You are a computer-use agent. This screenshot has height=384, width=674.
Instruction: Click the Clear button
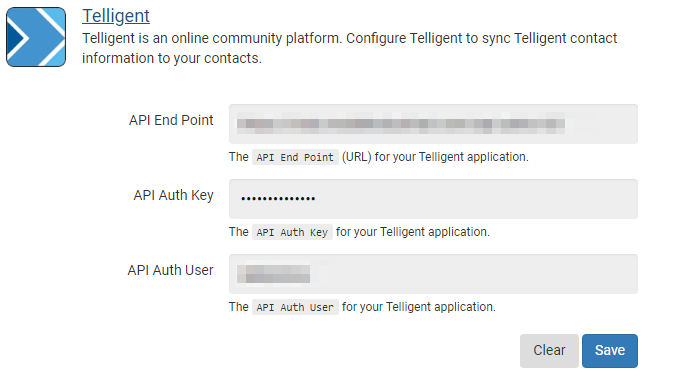[x=549, y=350]
